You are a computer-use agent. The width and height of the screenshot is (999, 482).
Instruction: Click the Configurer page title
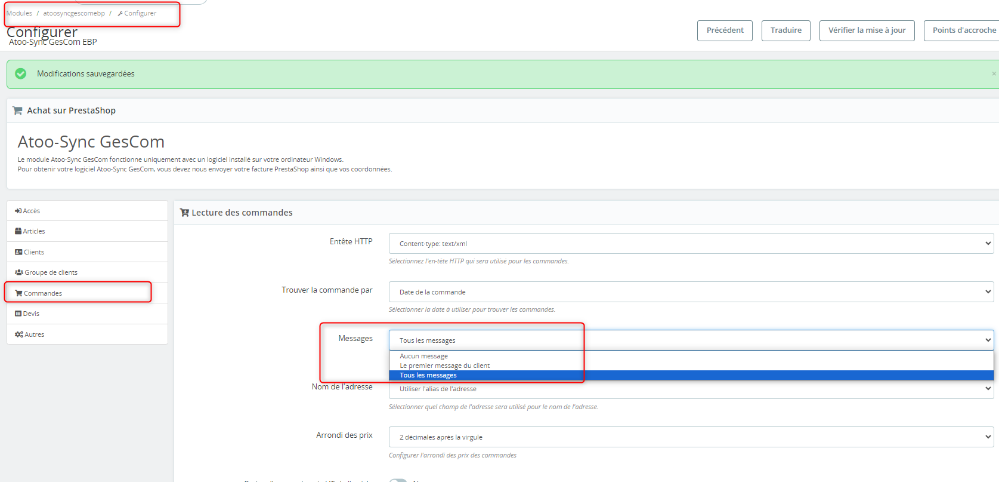click(x=42, y=32)
